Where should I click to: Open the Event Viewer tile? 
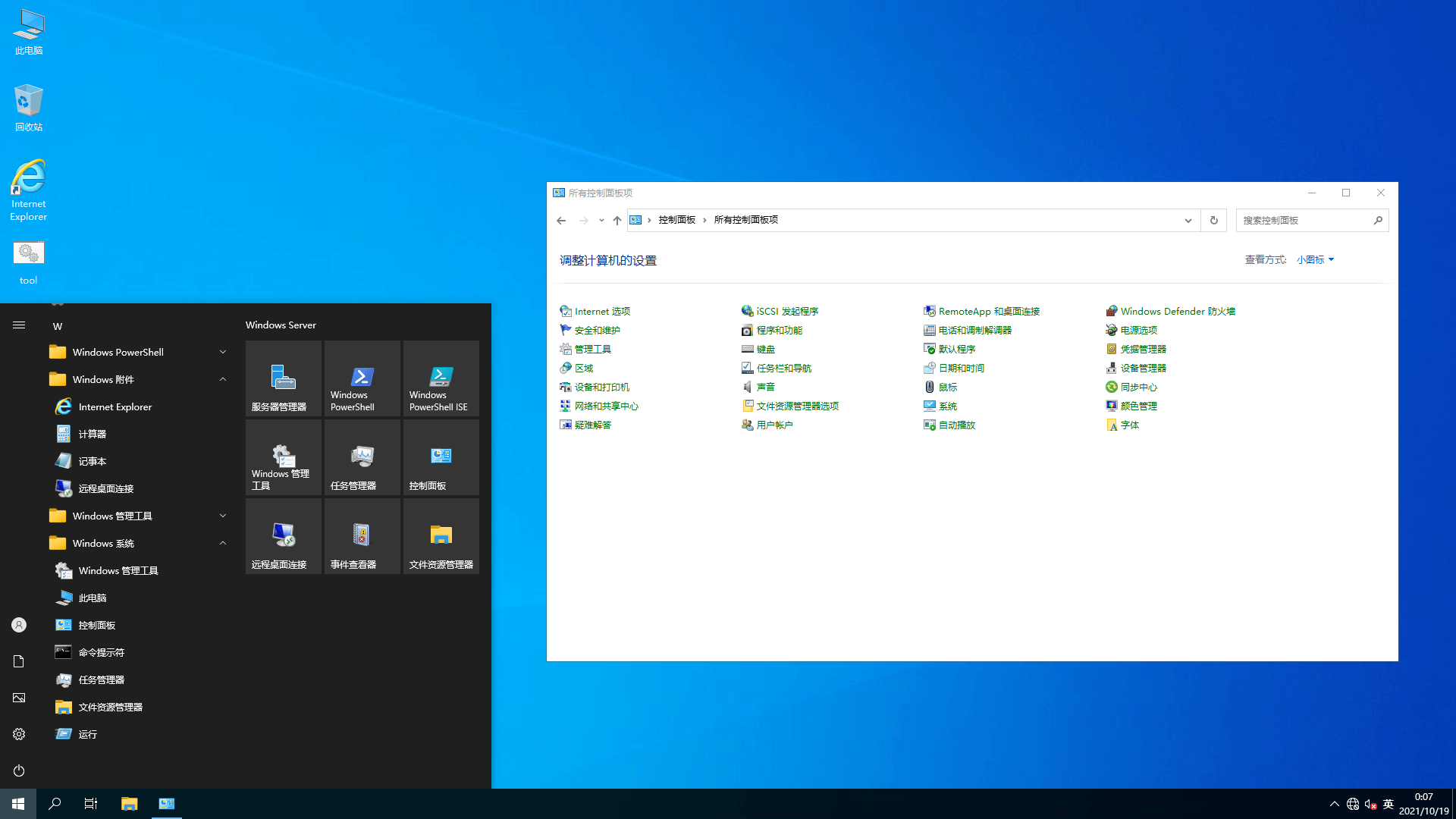click(362, 535)
